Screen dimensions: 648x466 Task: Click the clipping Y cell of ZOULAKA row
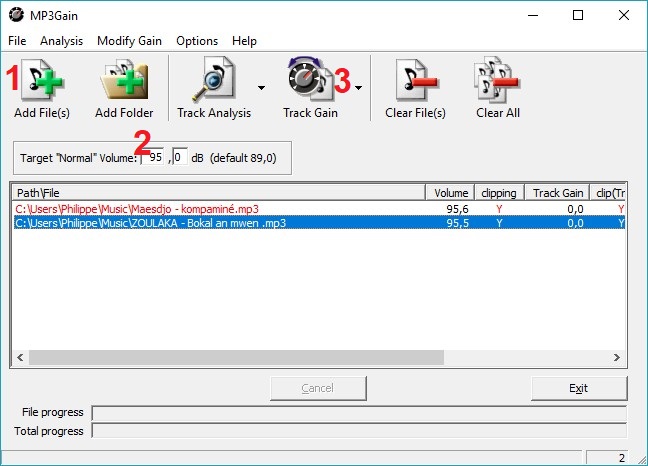pyautogui.click(x=499, y=223)
